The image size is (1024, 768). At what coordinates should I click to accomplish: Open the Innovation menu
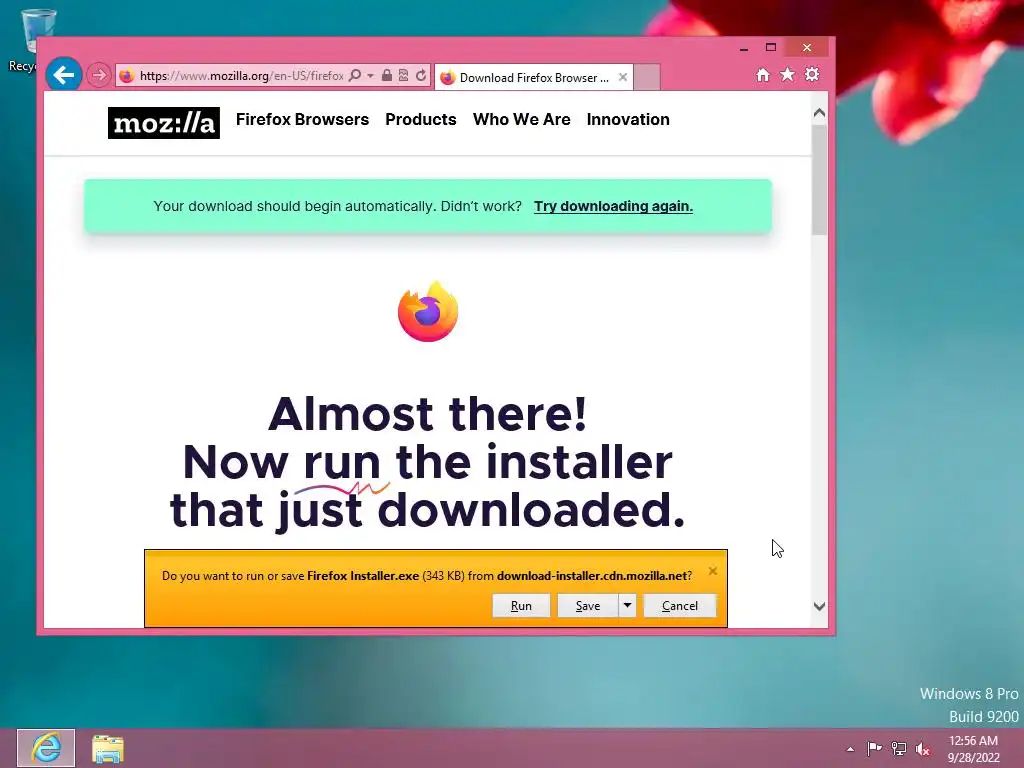point(628,120)
